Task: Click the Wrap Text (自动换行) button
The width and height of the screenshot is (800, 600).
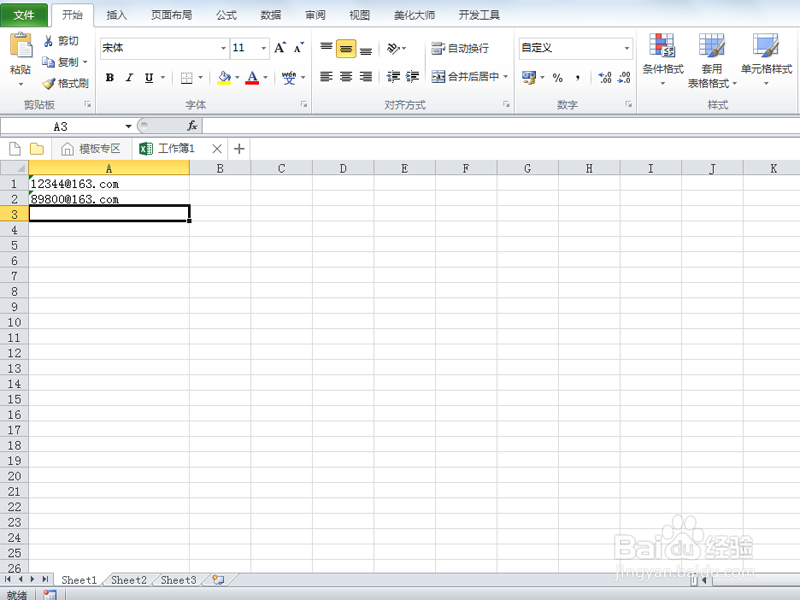Action: 460,48
